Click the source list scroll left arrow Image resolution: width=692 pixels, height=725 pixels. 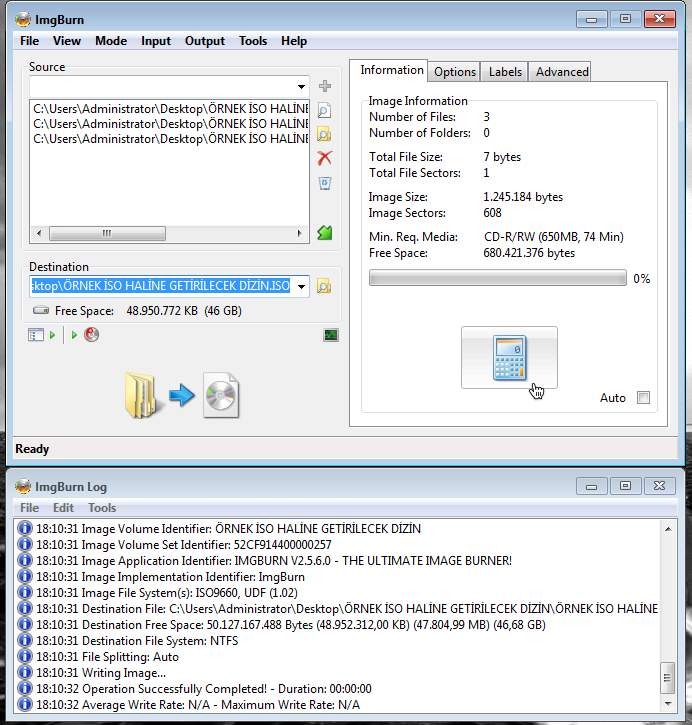click(x=39, y=233)
